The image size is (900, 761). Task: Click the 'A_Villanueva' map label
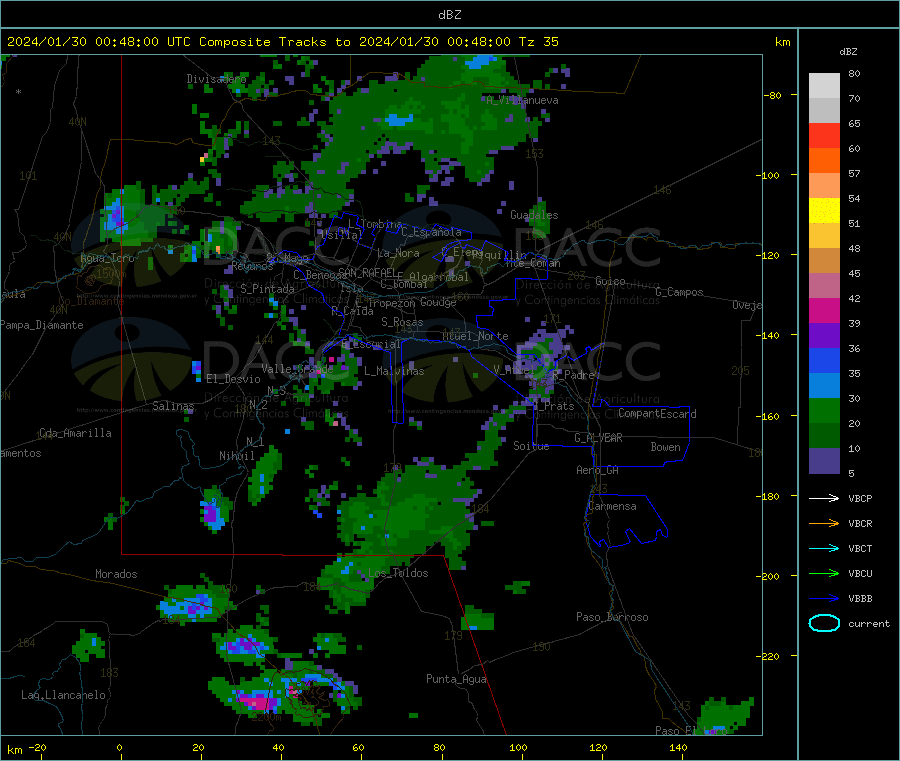[x=522, y=100]
